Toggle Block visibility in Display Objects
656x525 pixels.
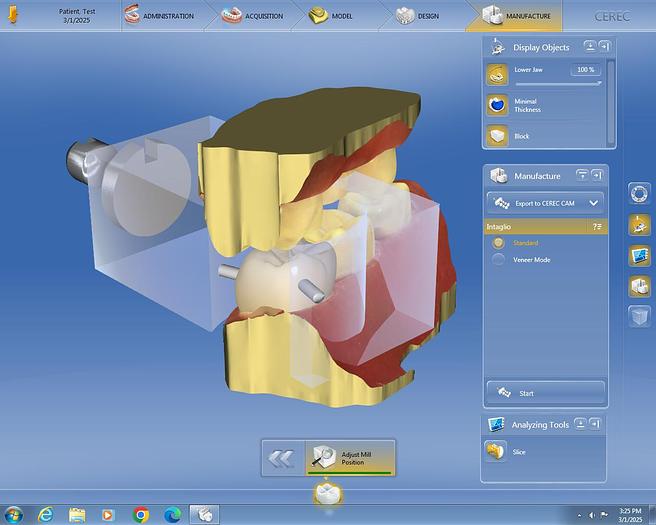[x=497, y=136]
